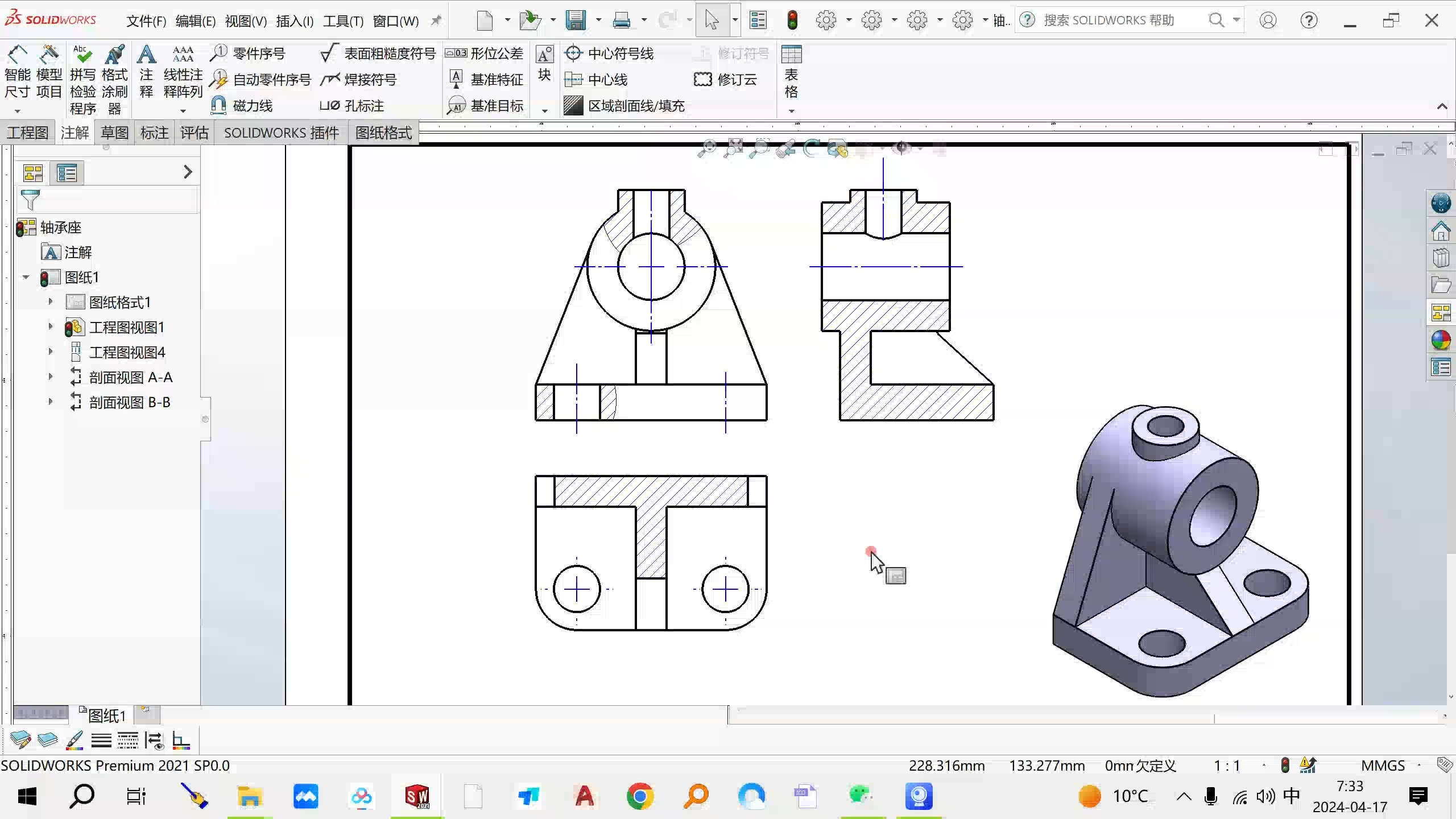Click Zoom to Fit in view toolbar
The image size is (1456, 819).
706,149
